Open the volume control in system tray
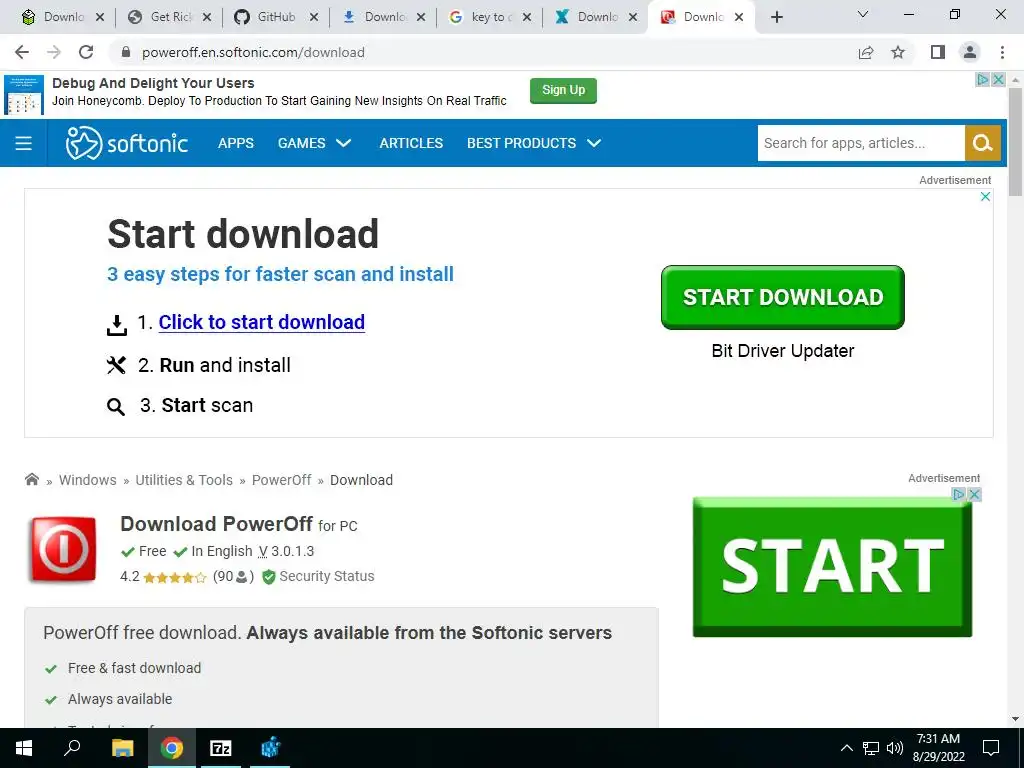The height and width of the screenshot is (768, 1024). pos(895,748)
